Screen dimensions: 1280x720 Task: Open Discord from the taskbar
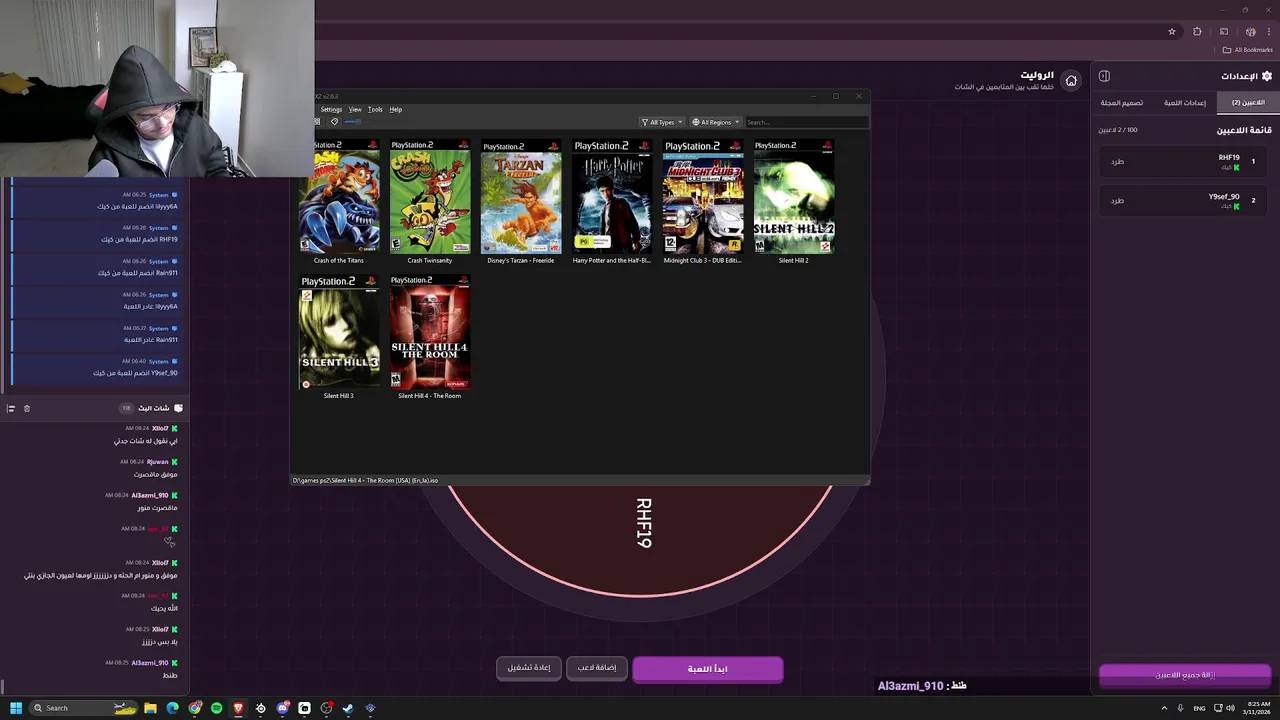pos(283,708)
